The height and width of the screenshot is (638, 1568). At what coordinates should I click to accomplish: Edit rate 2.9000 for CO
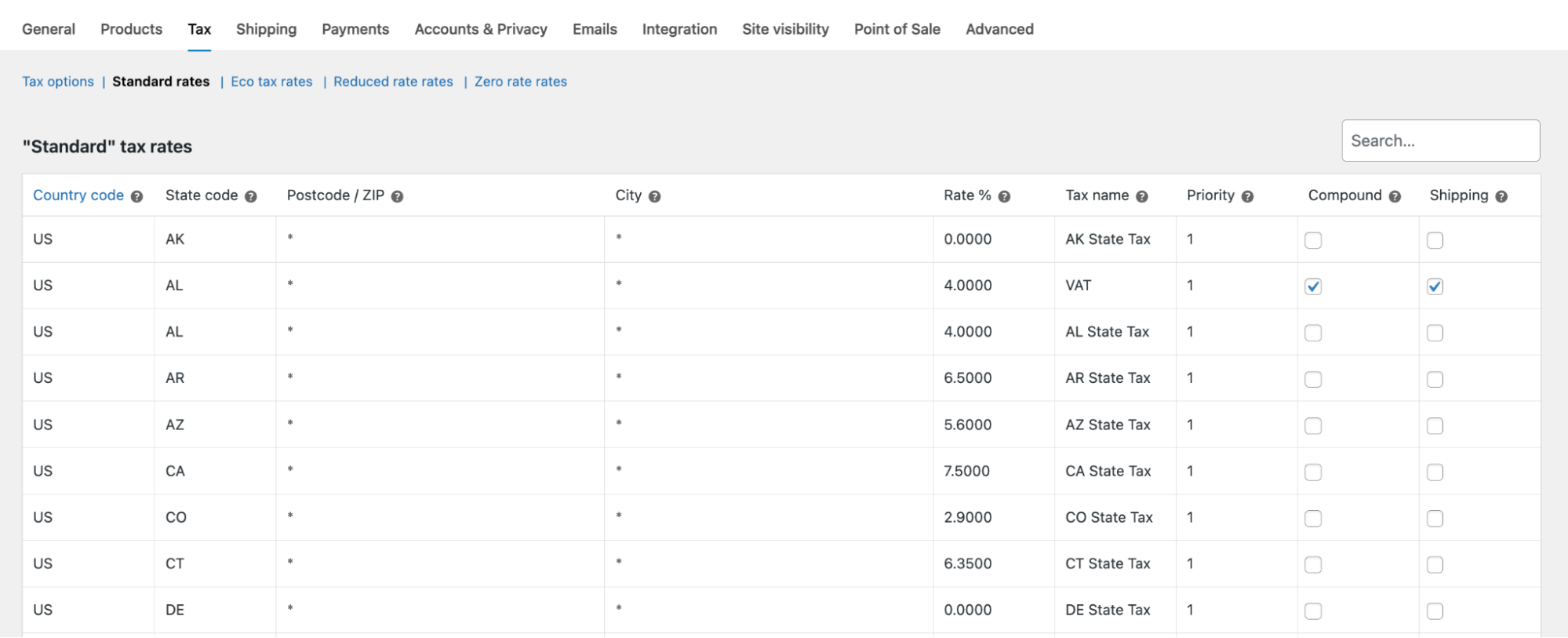[x=994, y=517]
